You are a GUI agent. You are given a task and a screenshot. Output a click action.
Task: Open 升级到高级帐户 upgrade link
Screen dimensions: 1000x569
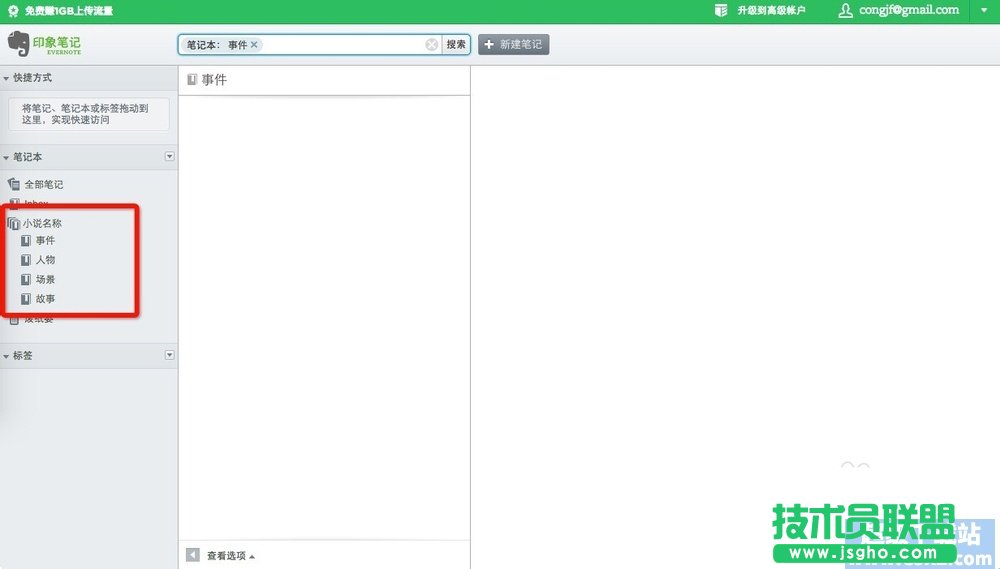tap(771, 10)
